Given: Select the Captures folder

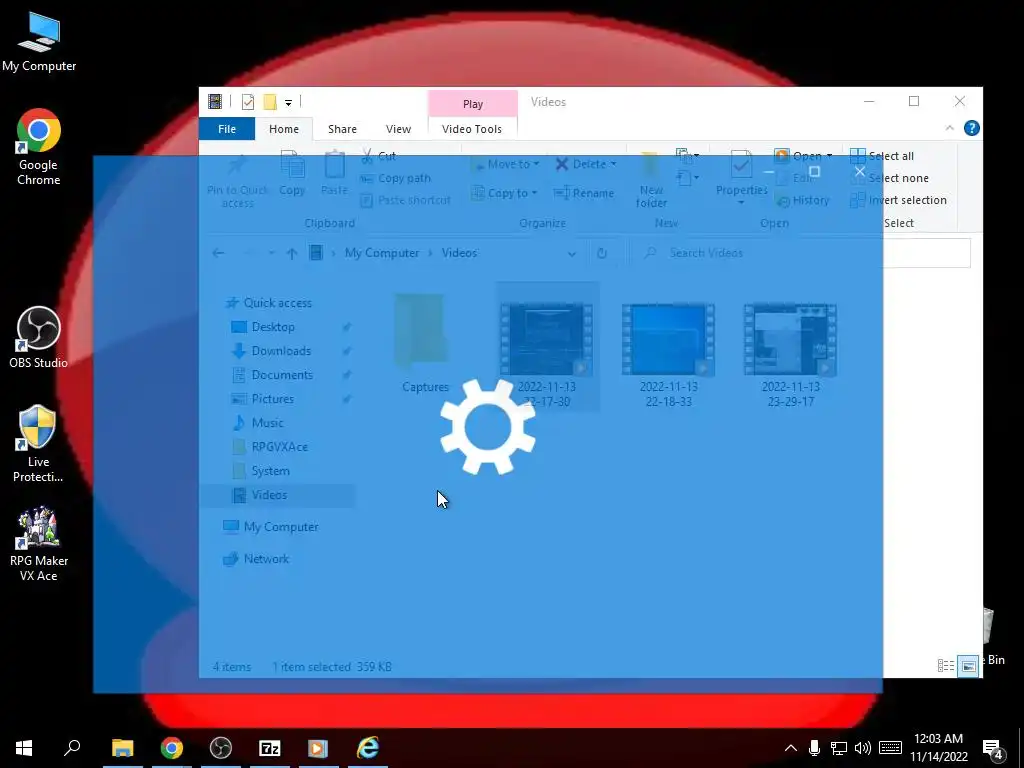Looking at the screenshot, I should [424, 344].
